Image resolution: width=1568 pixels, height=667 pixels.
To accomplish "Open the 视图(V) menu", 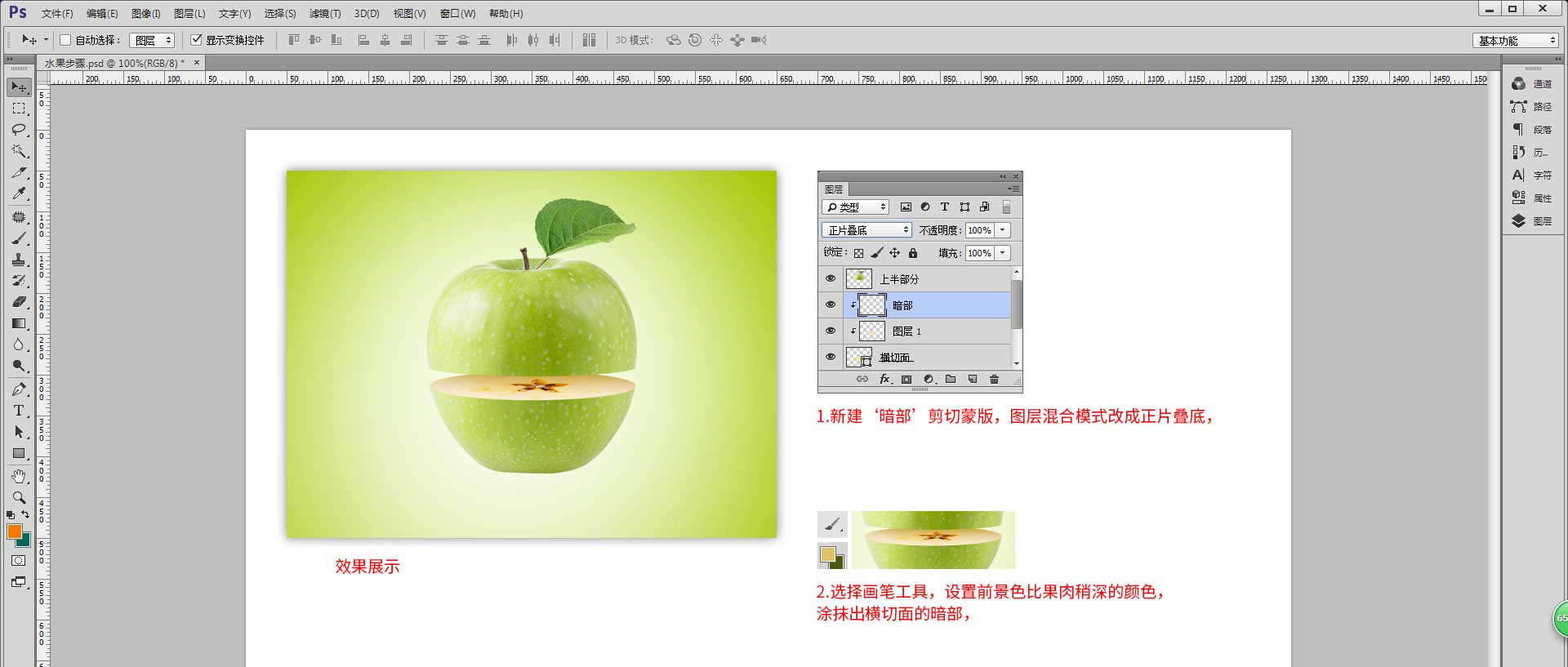I will click(409, 14).
